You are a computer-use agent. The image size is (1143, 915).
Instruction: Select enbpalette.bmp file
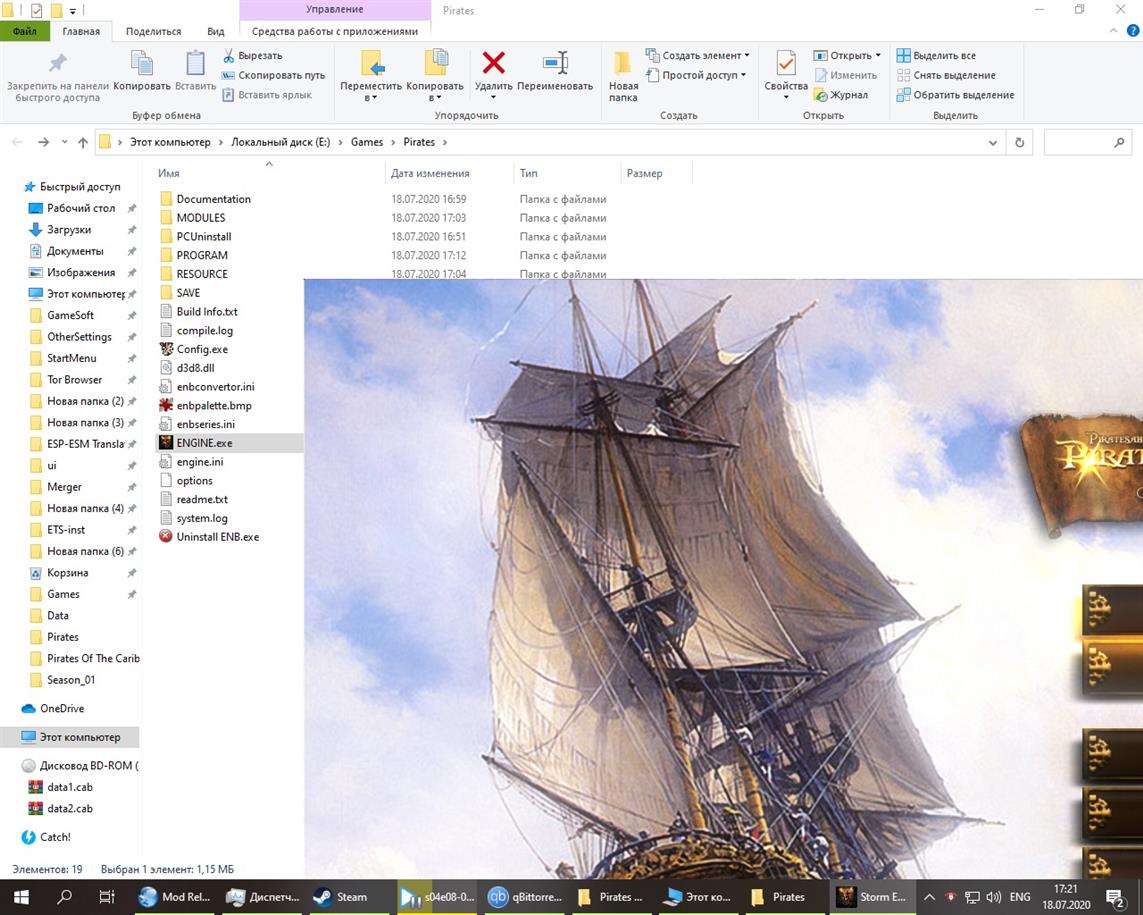click(214, 405)
